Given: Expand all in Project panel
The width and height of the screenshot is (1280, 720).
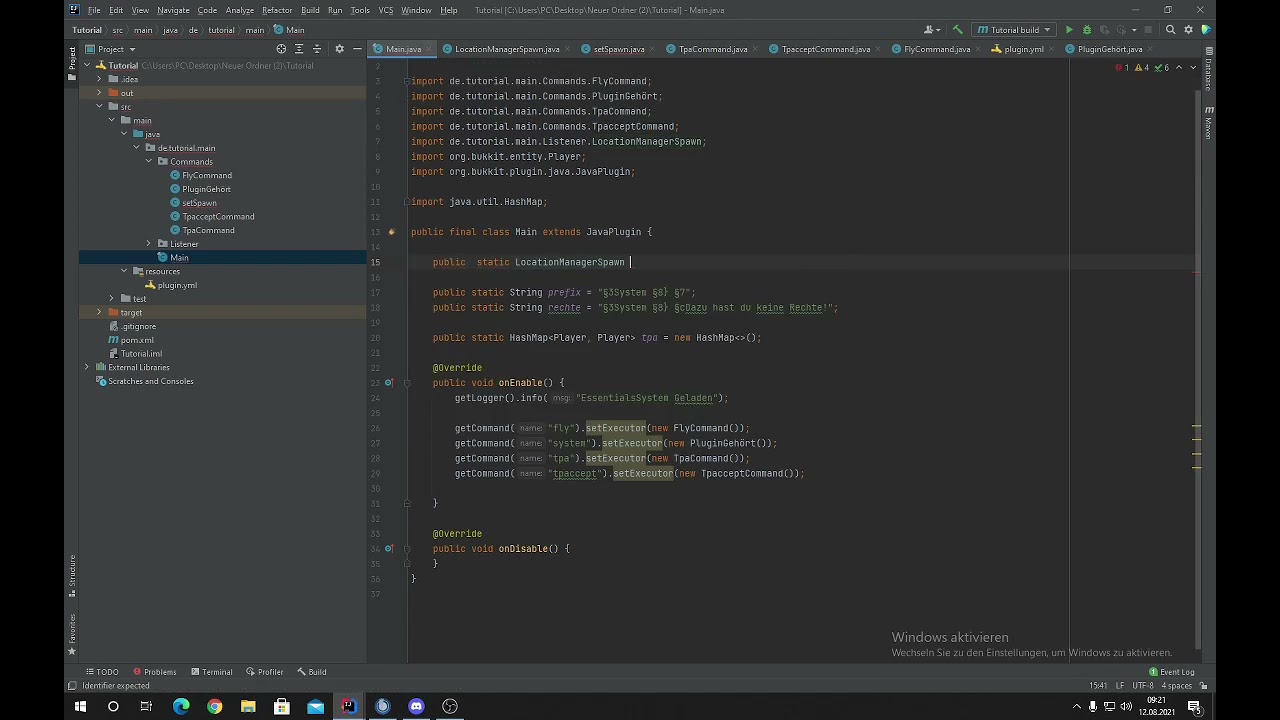Looking at the screenshot, I should click(x=299, y=49).
